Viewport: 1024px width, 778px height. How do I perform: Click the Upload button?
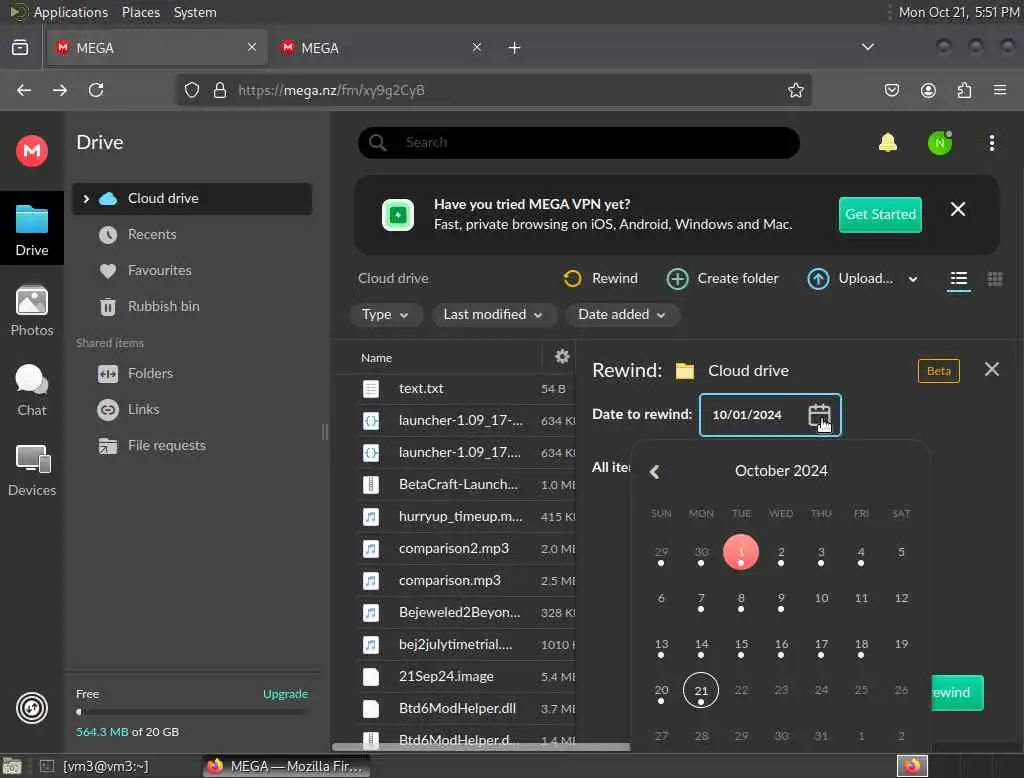click(x=850, y=278)
